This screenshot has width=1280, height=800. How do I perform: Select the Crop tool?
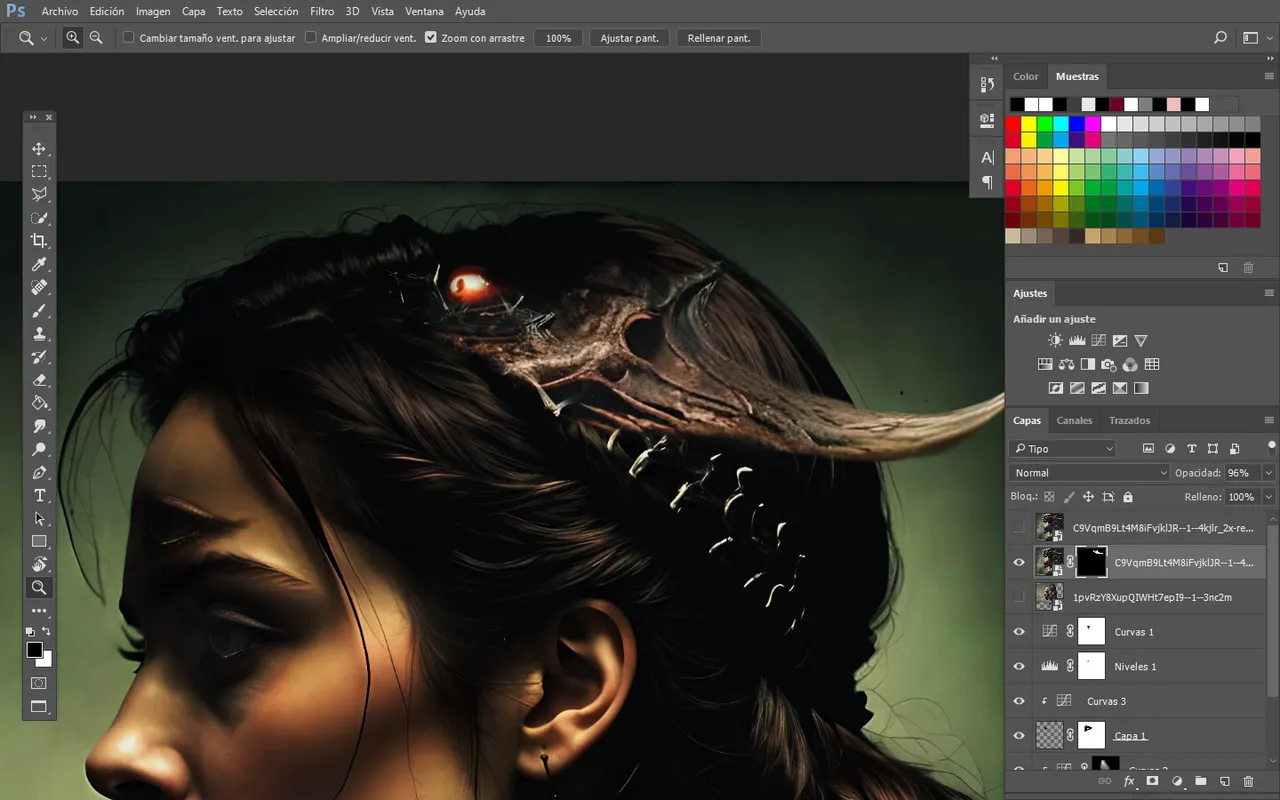[39, 241]
